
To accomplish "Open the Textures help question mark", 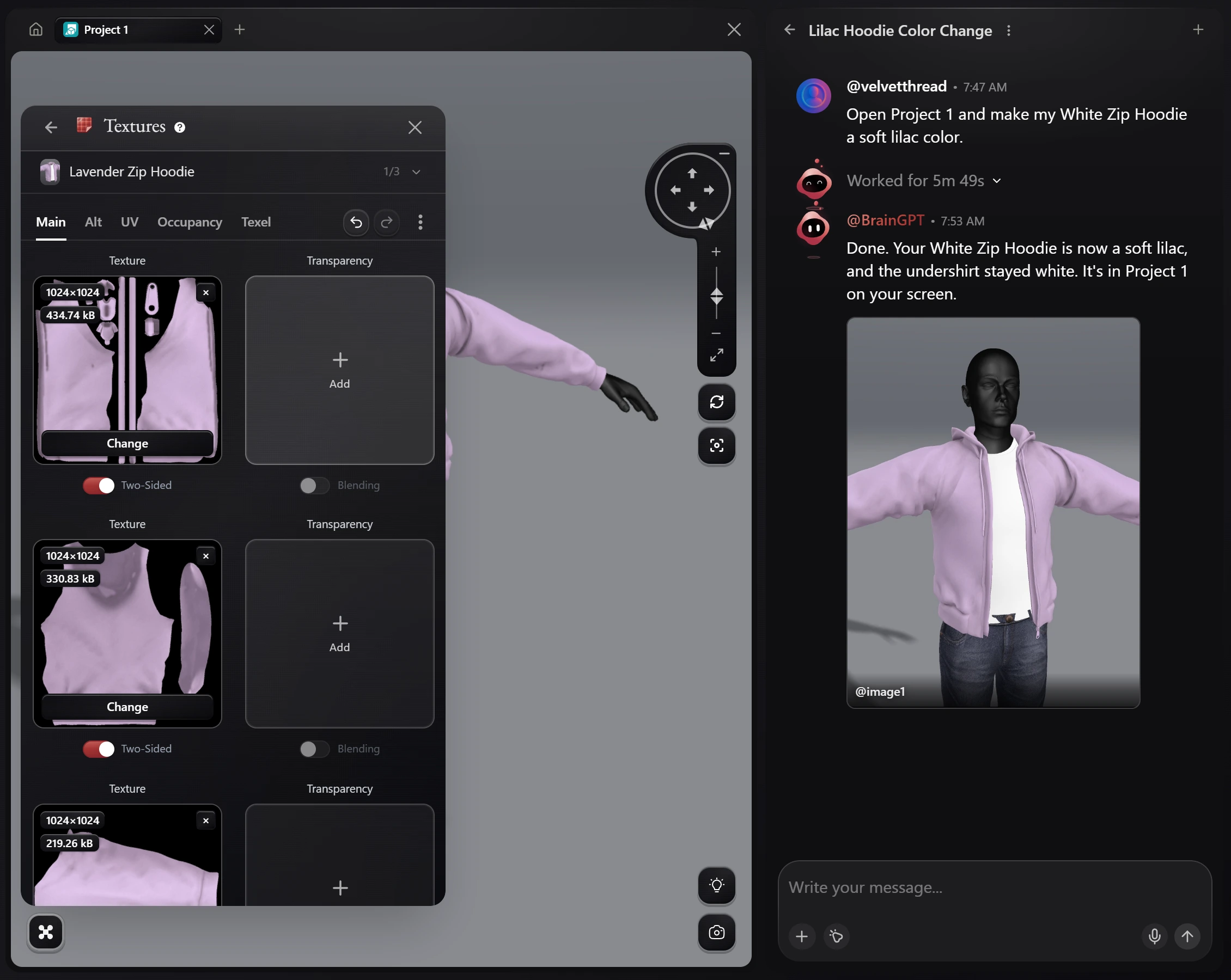I will (x=180, y=127).
